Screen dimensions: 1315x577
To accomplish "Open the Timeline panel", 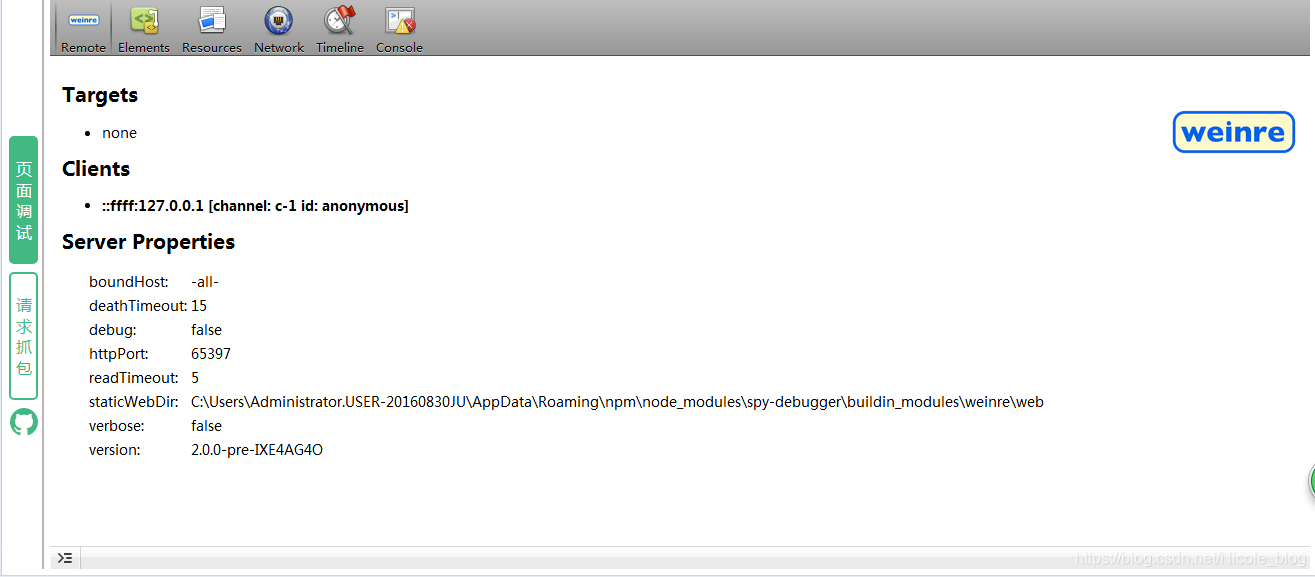I will point(340,29).
